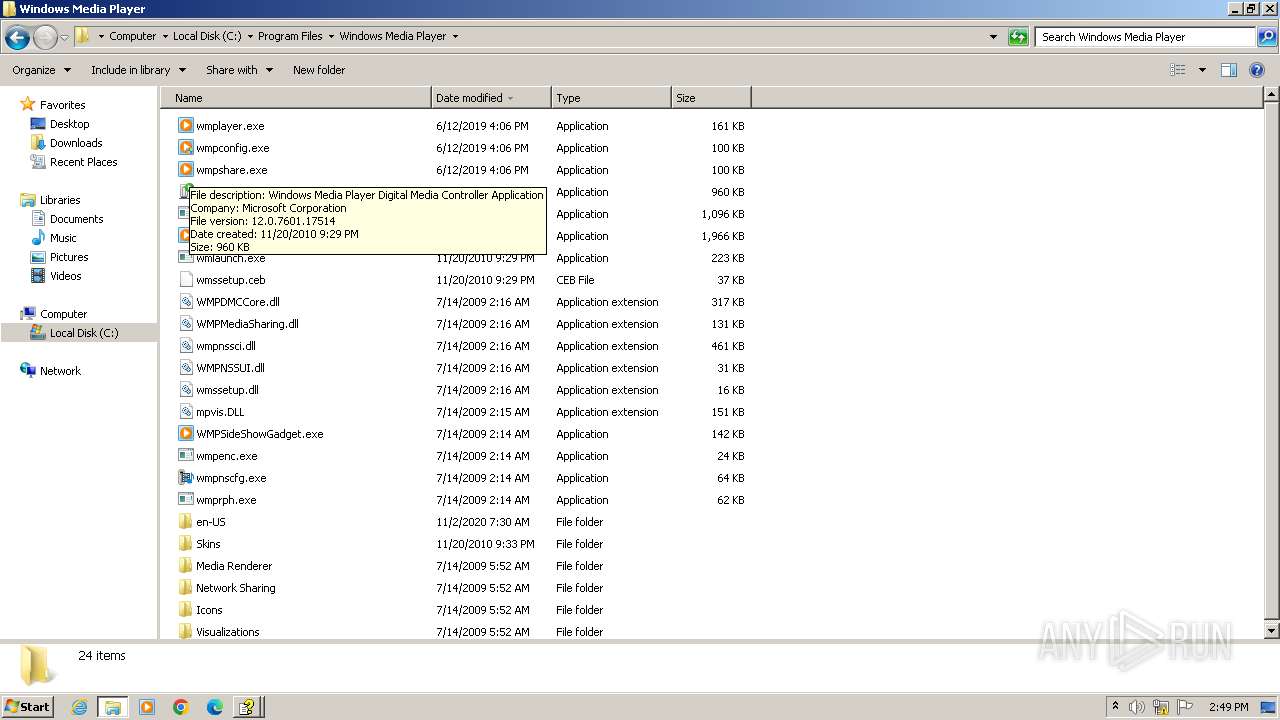
Task: Sort by the Size column header
Action: point(711,98)
